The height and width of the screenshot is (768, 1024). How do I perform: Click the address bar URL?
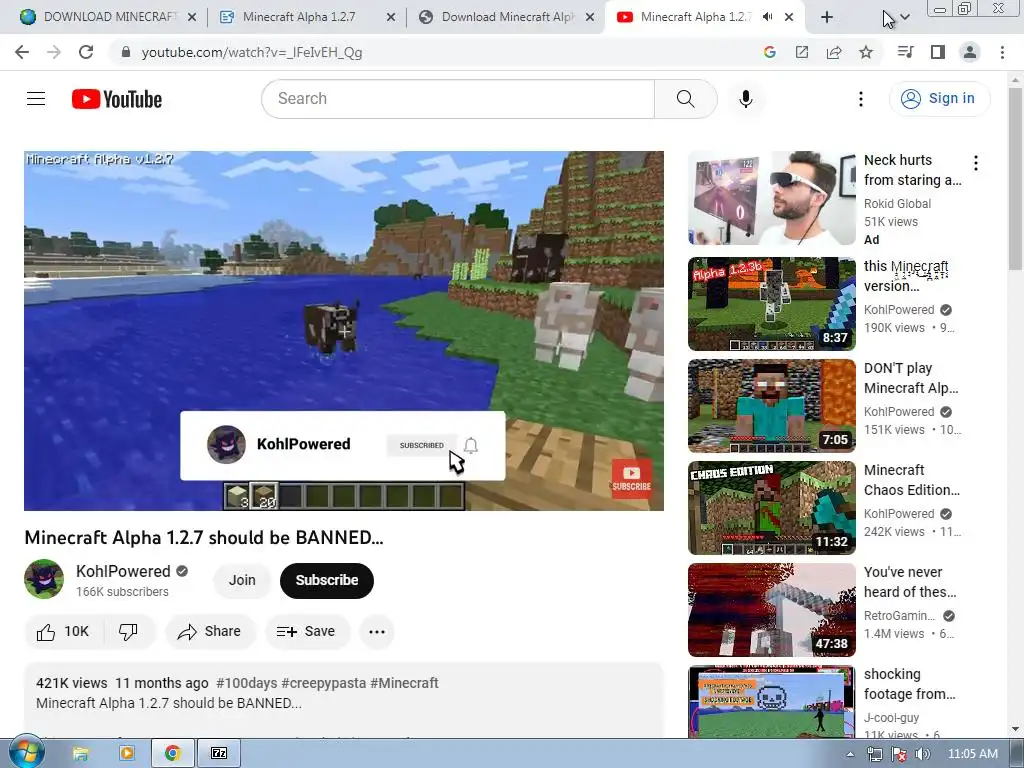[251, 52]
